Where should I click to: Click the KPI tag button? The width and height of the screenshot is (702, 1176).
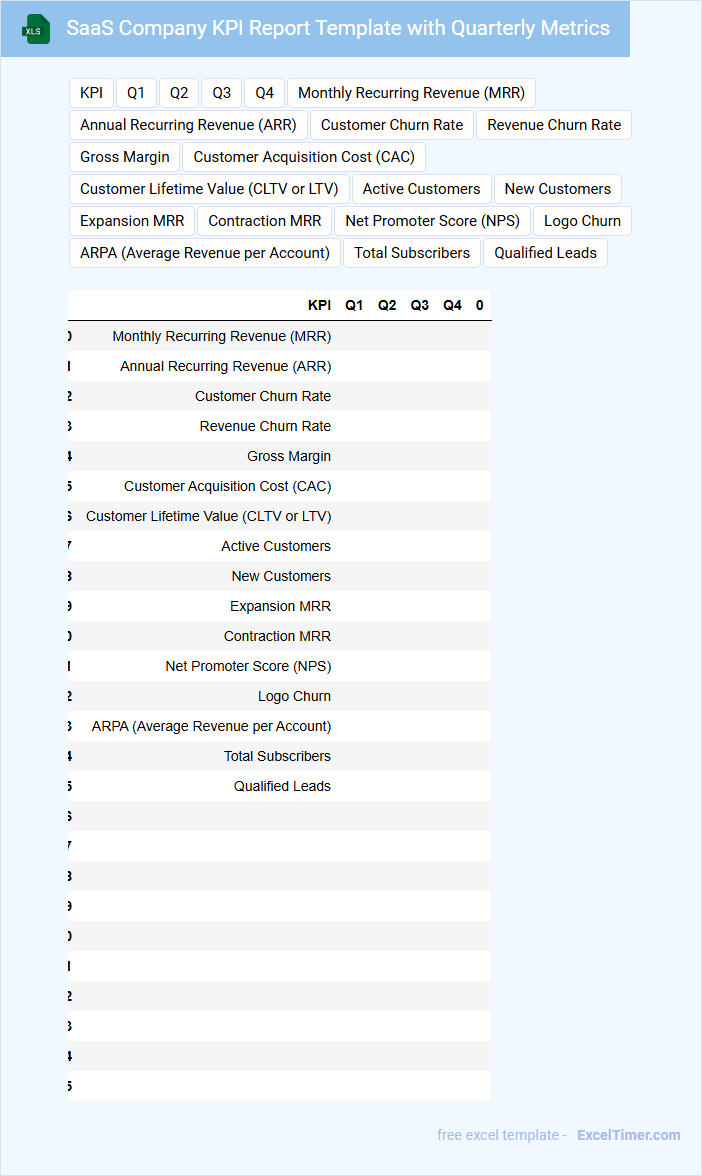click(x=91, y=93)
